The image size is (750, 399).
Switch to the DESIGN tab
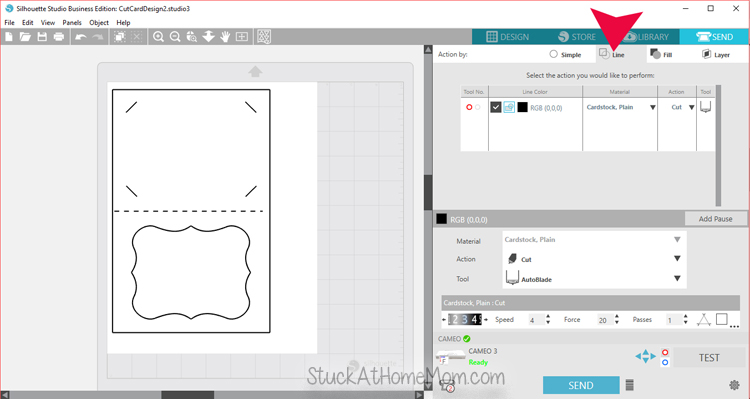click(507, 37)
